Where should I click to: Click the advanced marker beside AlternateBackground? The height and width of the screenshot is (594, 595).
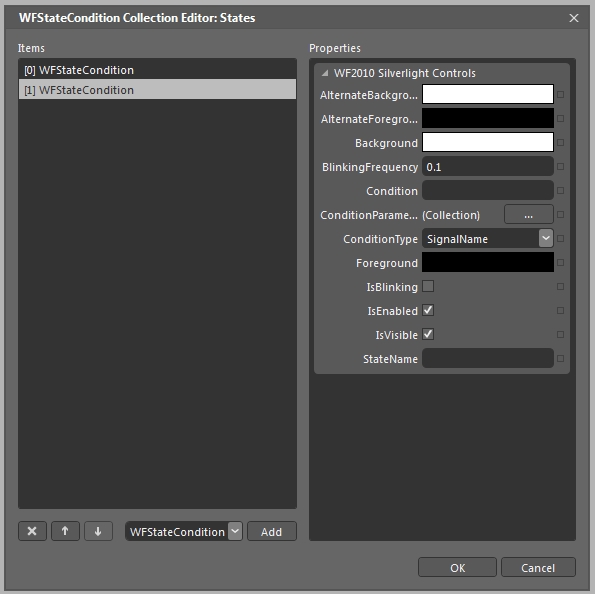560,95
